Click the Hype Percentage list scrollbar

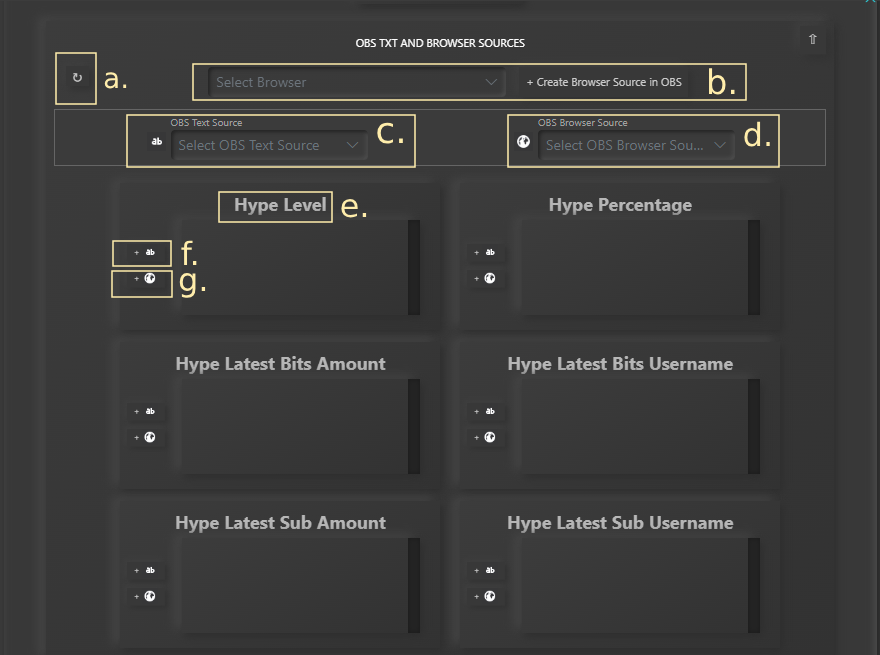point(754,267)
